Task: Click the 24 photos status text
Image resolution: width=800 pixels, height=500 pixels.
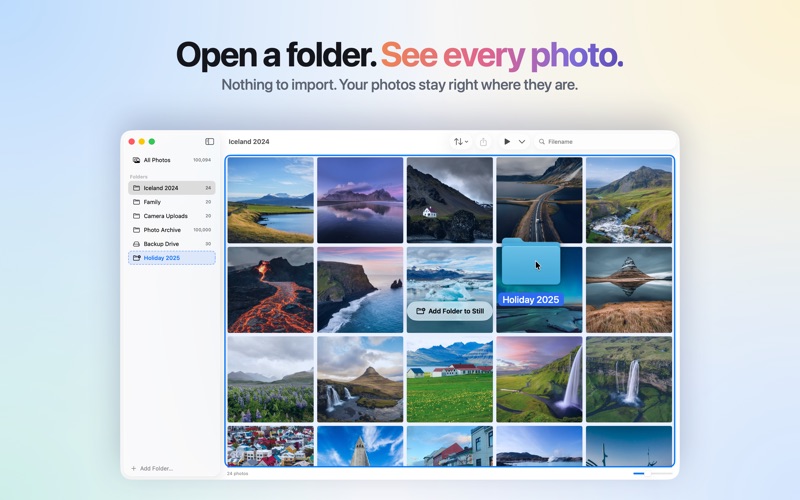Action: (x=237, y=473)
